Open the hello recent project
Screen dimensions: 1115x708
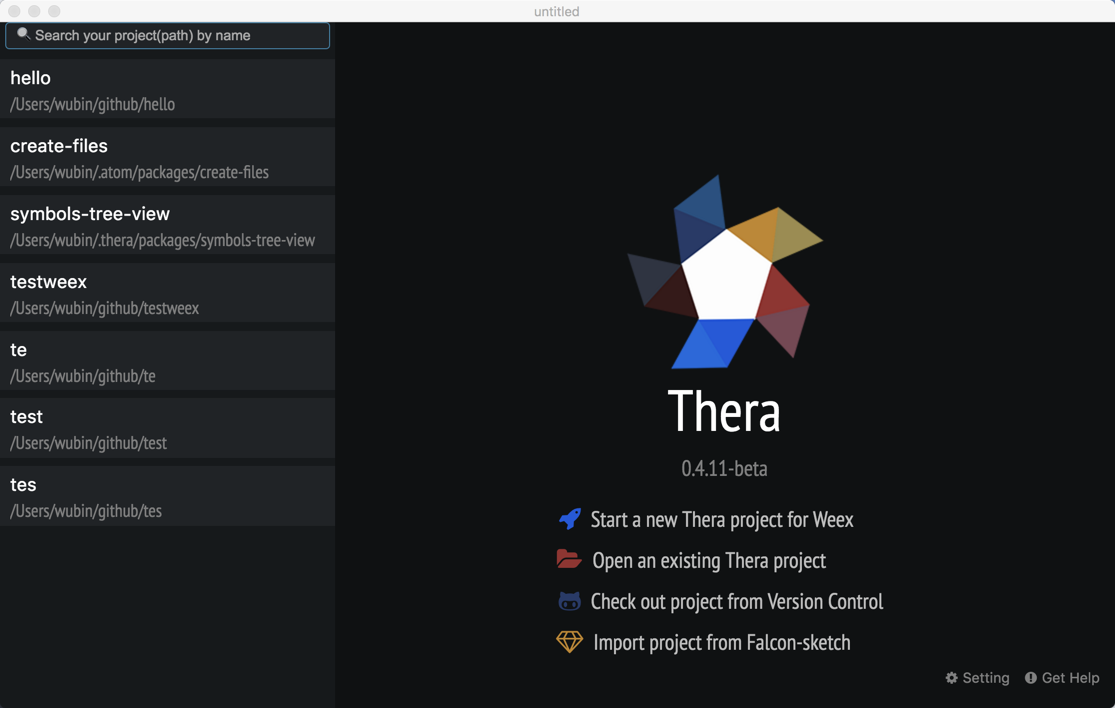[x=167, y=90]
